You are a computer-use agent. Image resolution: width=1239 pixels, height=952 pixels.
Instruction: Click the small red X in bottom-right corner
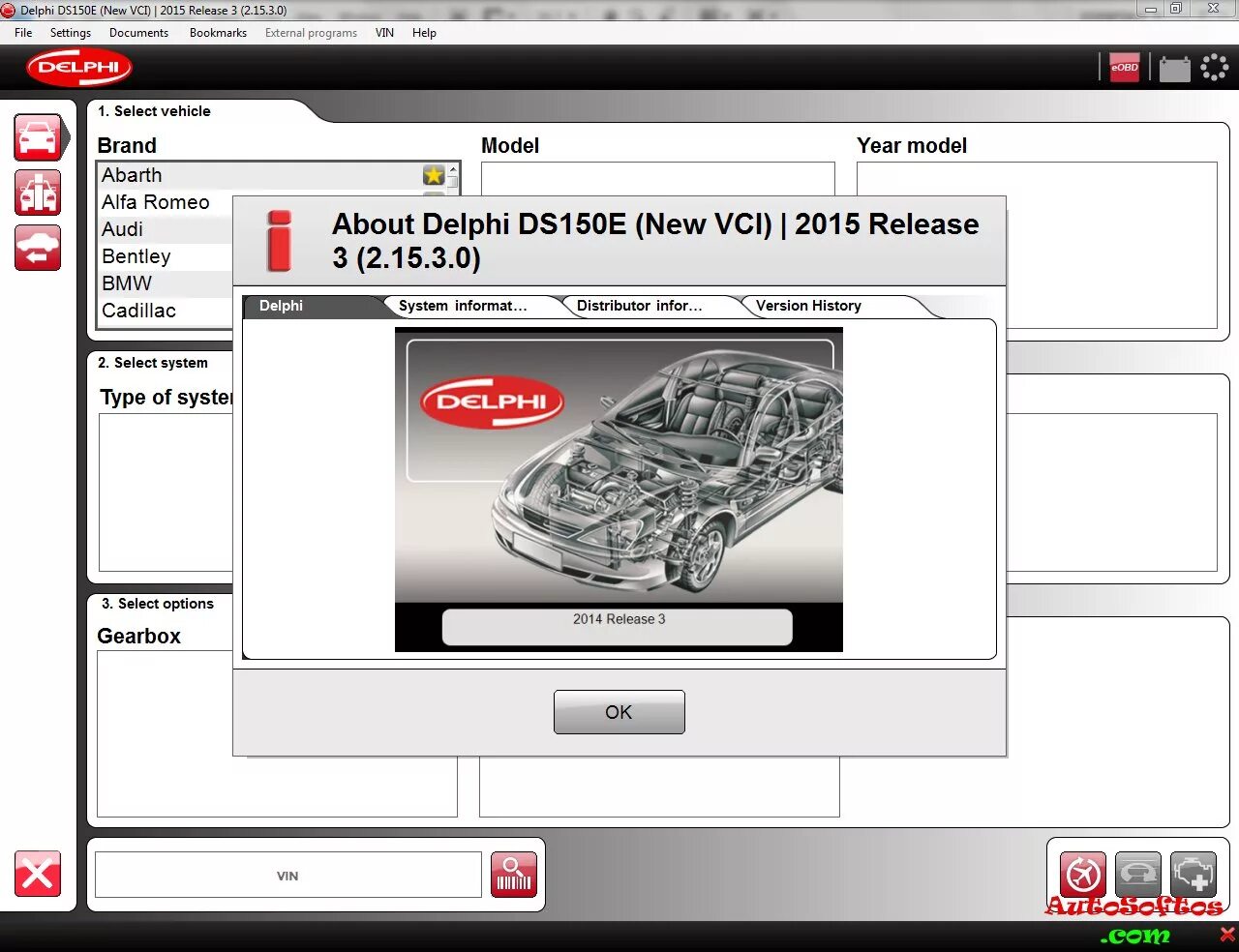tap(1227, 935)
